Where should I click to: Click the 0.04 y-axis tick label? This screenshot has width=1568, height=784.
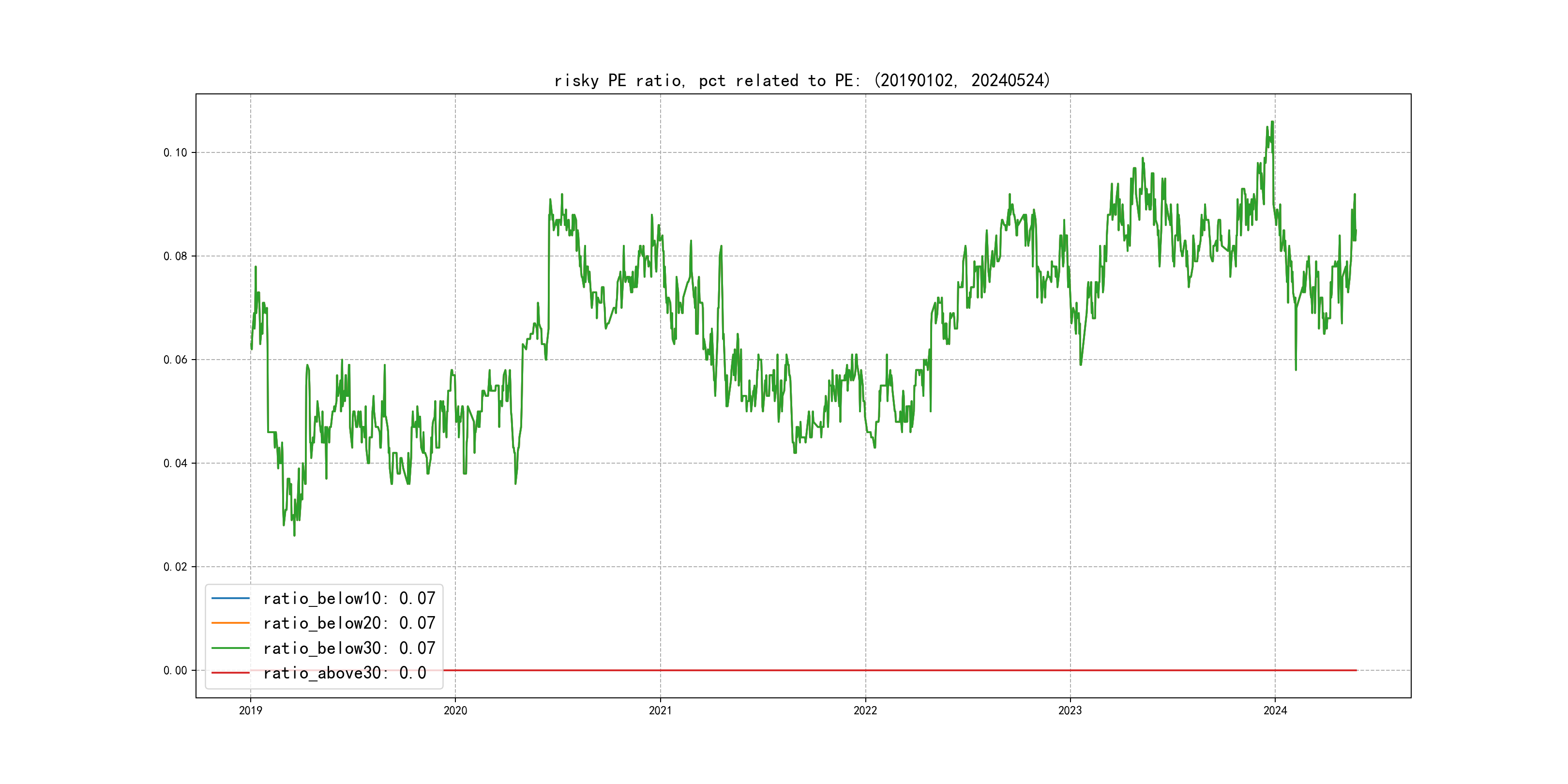pos(175,463)
